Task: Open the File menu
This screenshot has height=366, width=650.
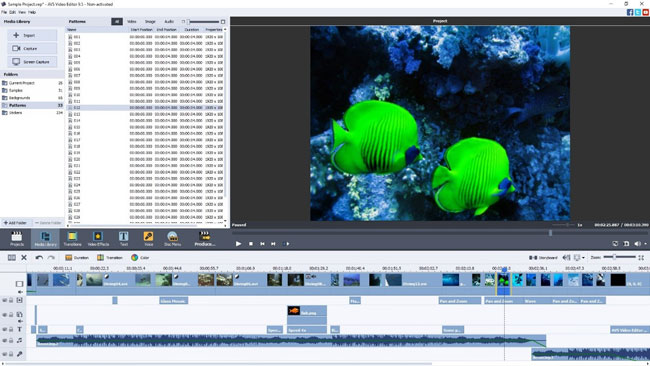Action: coord(4,12)
